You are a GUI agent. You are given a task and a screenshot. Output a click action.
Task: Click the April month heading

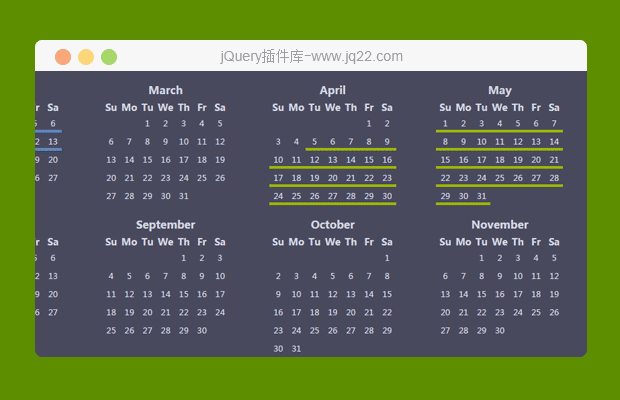click(333, 91)
